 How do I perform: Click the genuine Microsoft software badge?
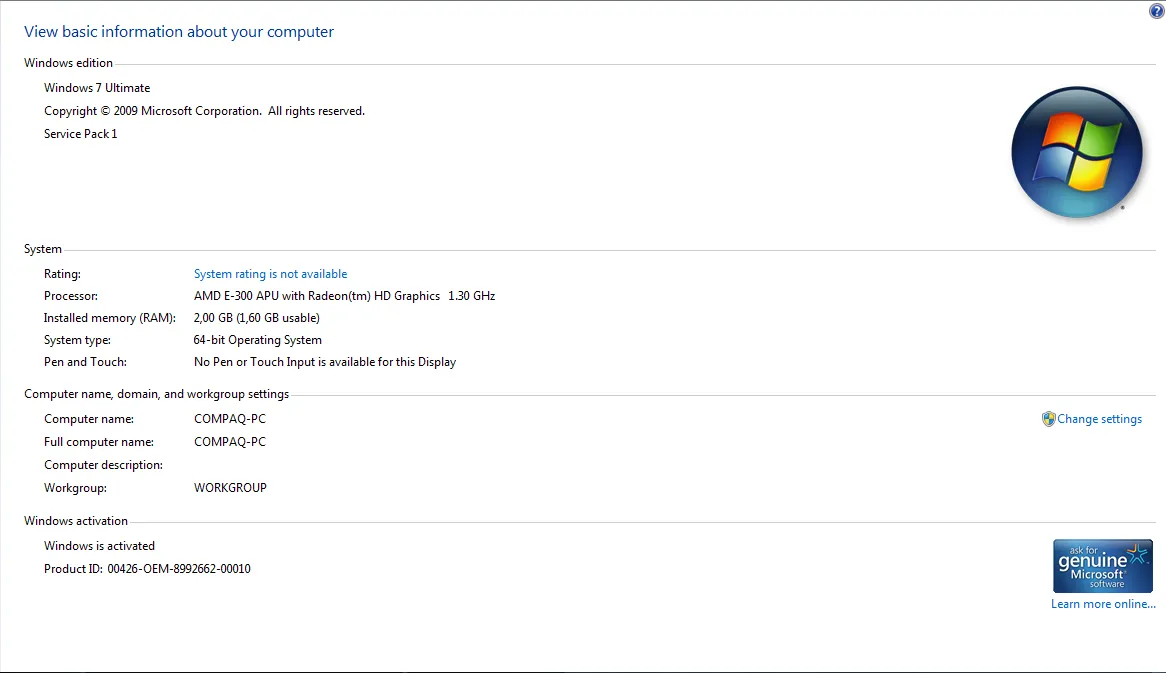[x=1102, y=566]
